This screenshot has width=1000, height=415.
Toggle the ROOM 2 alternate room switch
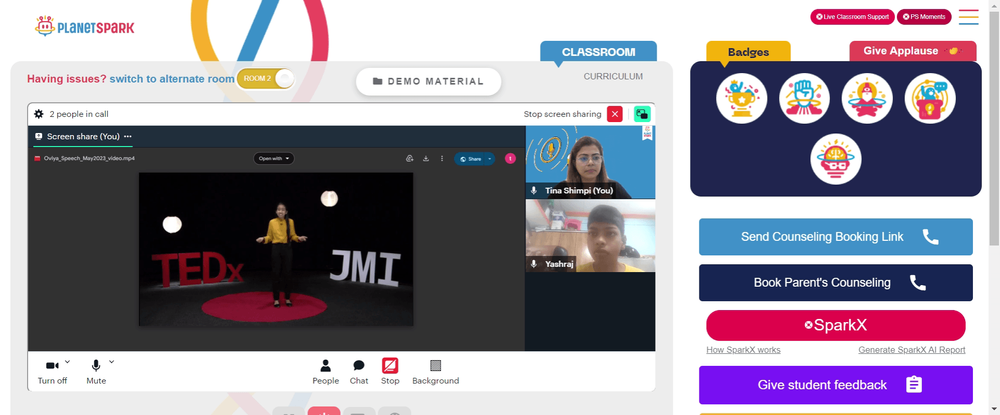coord(265,78)
